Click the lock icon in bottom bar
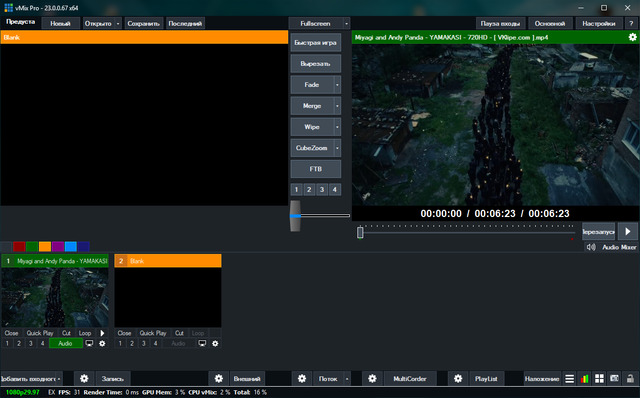The height and width of the screenshot is (398, 640). [630, 378]
